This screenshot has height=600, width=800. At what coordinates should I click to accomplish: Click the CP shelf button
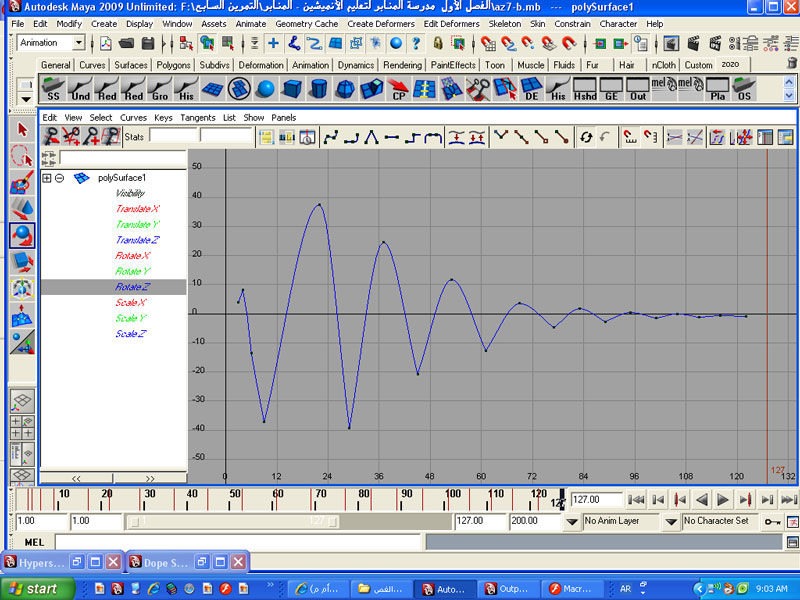[x=398, y=88]
